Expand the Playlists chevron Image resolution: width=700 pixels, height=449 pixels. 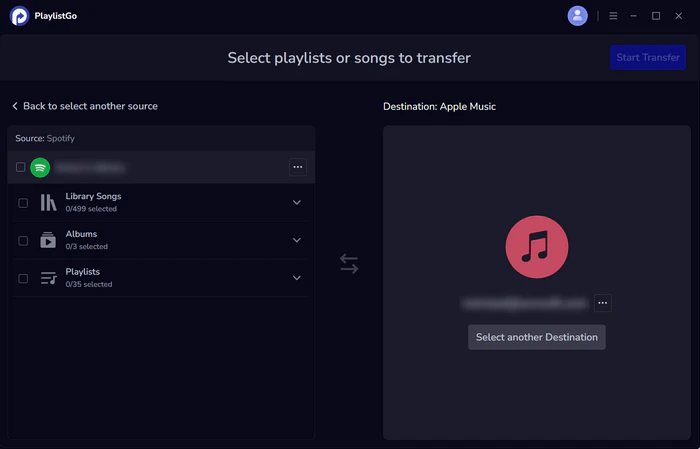296,278
